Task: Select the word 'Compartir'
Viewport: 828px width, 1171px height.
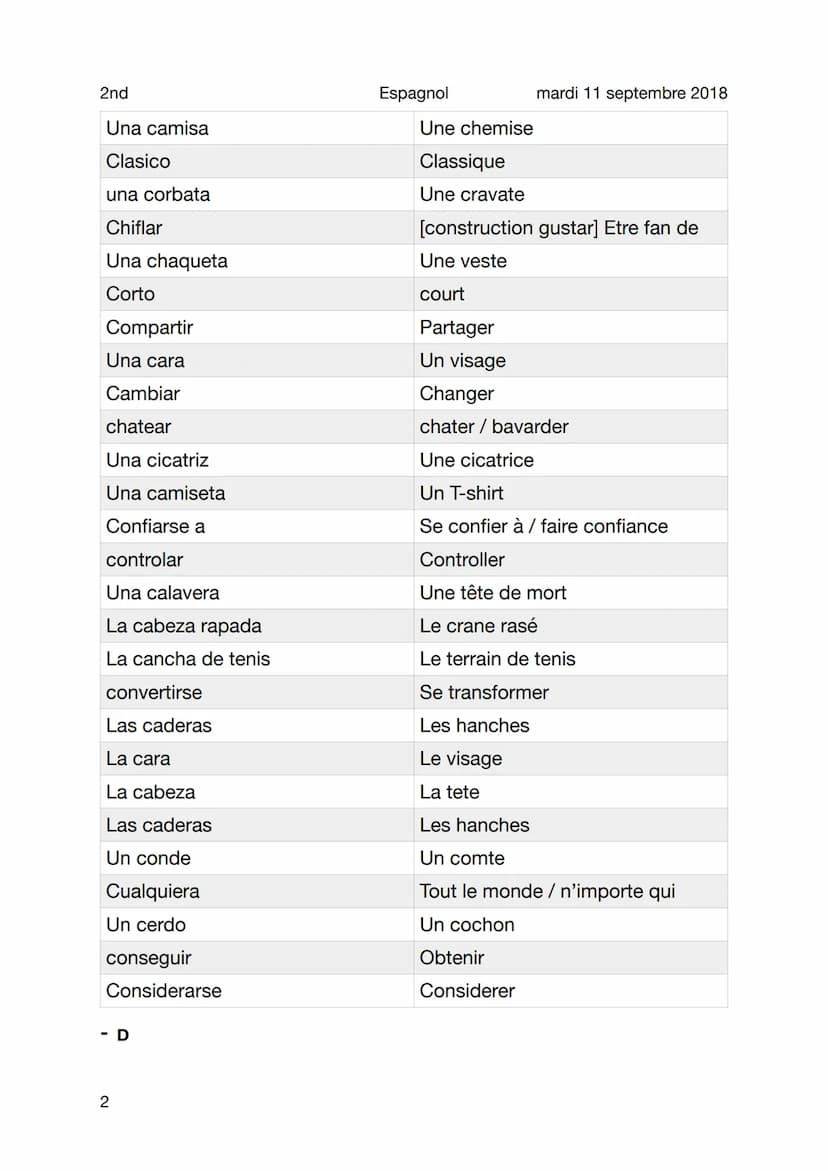Action: (x=149, y=327)
